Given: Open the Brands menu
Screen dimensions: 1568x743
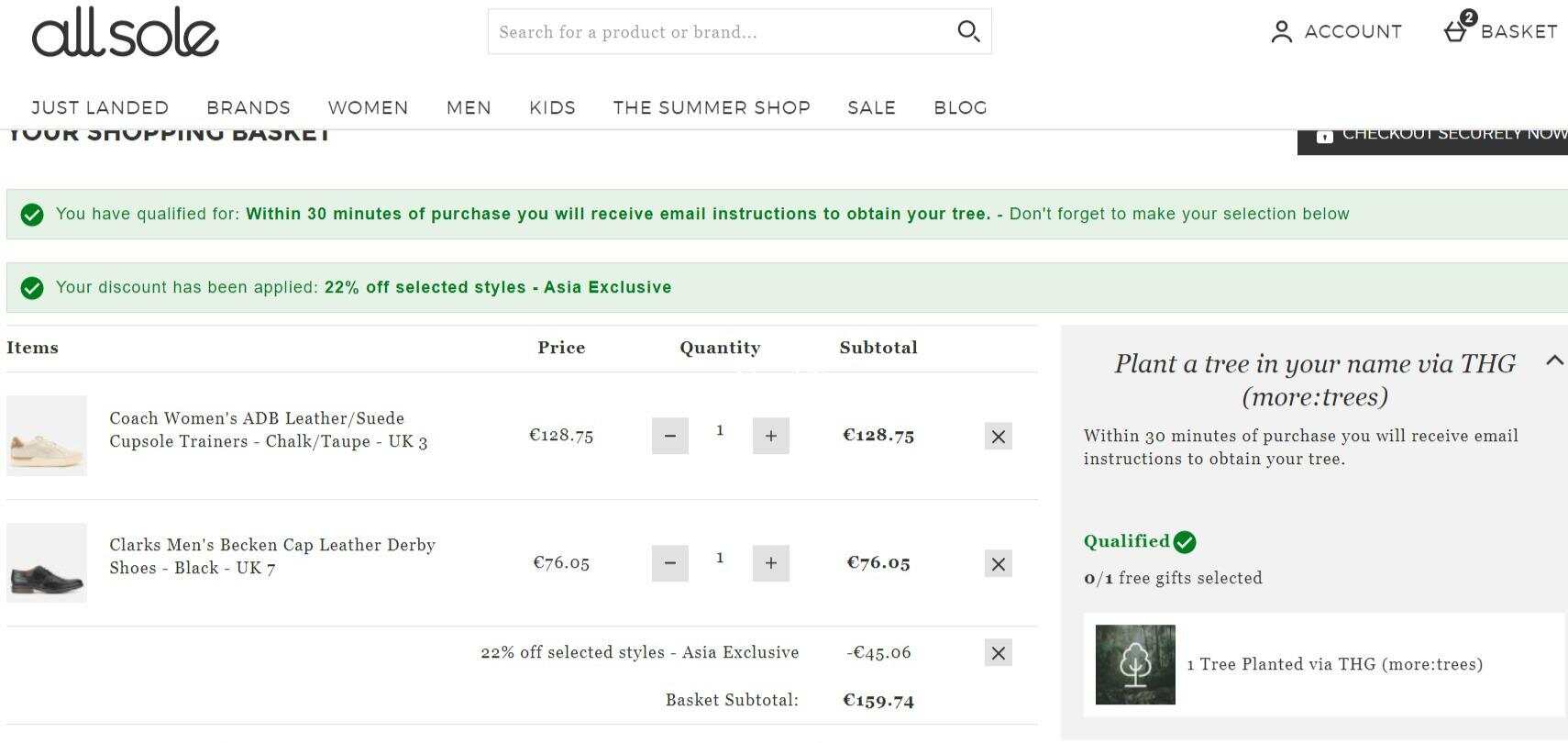Looking at the screenshot, I should point(248,107).
